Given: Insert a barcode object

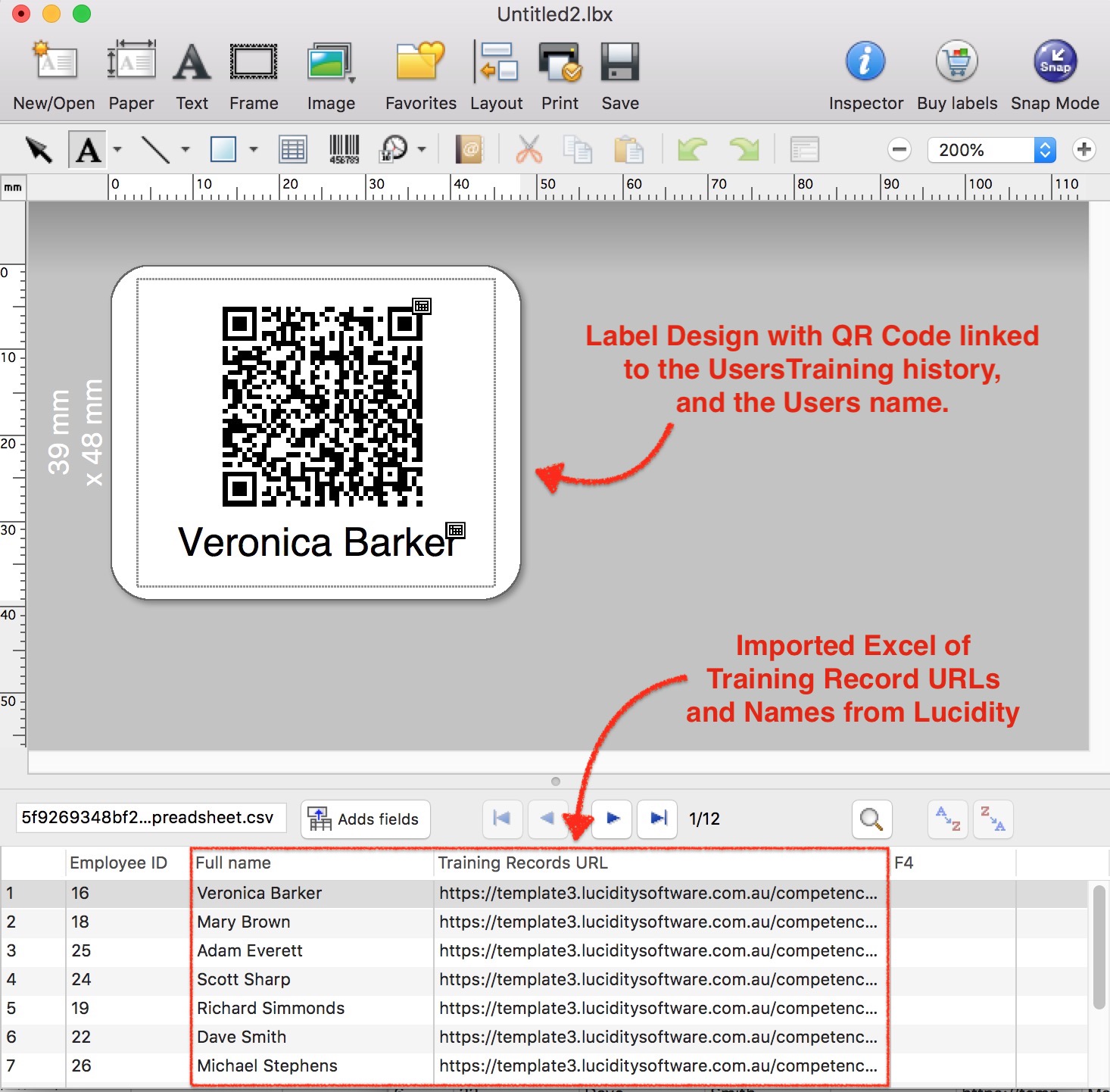Looking at the screenshot, I should pos(344,149).
